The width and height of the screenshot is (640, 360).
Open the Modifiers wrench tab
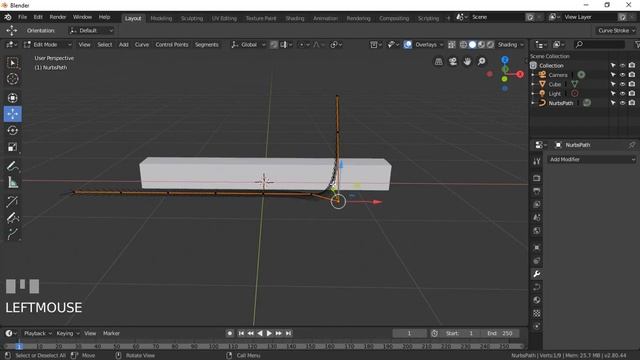click(537, 274)
